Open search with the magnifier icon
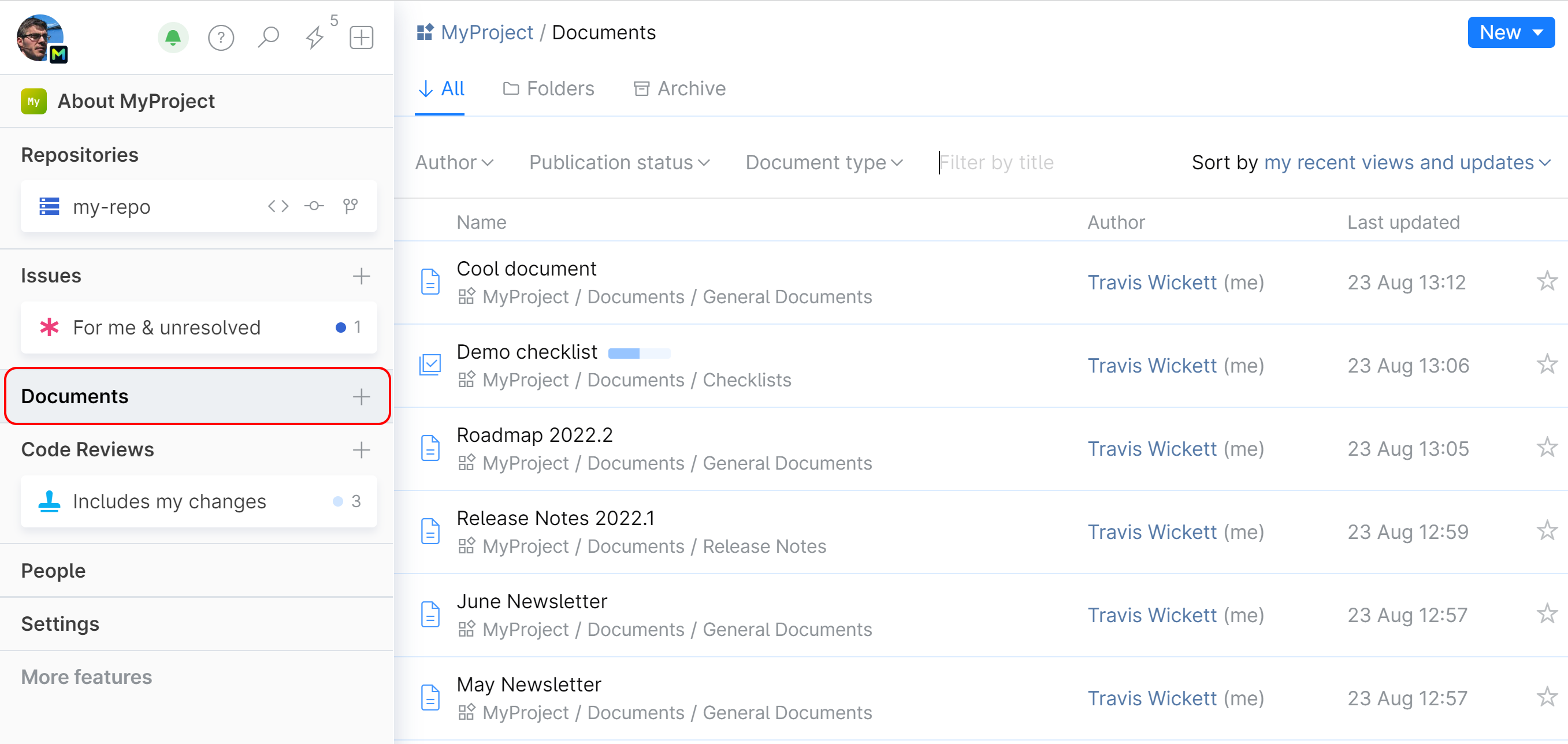The height and width of the screenshot is (744, 1568). click(x=268, y=37)
